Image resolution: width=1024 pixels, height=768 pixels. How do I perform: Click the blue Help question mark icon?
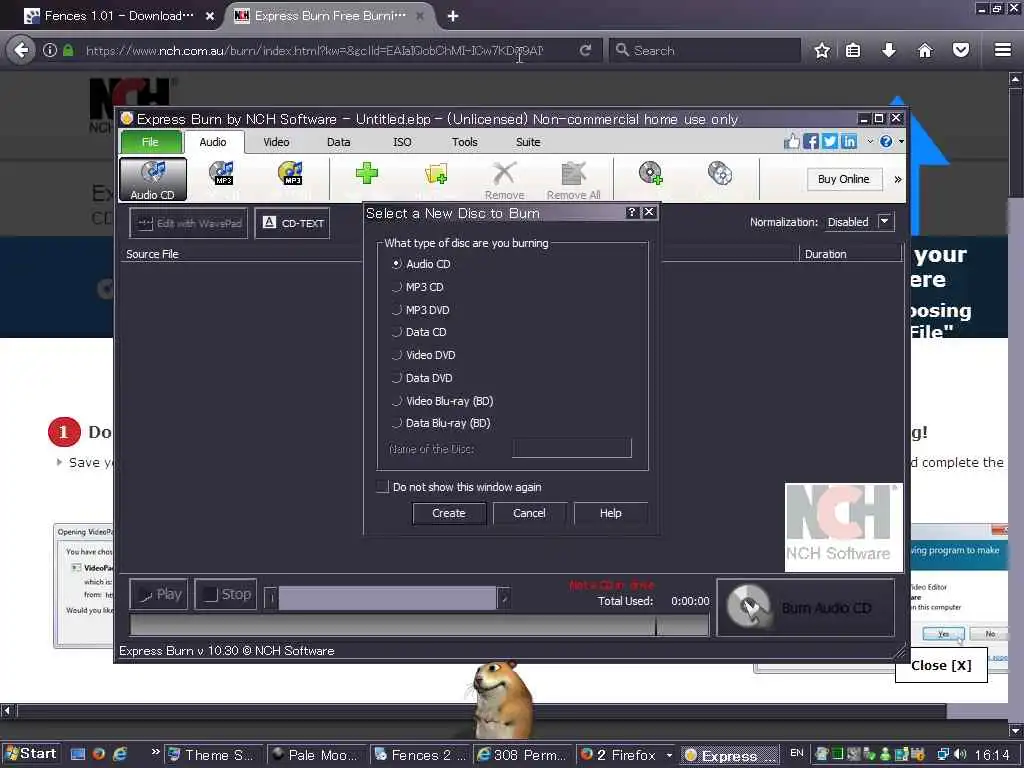coord(886,141)
